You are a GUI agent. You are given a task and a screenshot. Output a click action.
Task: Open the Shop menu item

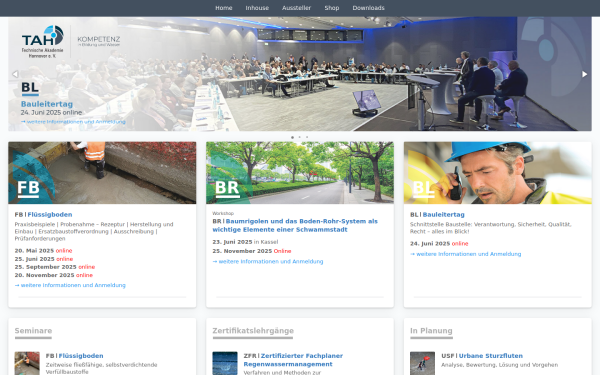(x=332, y=8)
